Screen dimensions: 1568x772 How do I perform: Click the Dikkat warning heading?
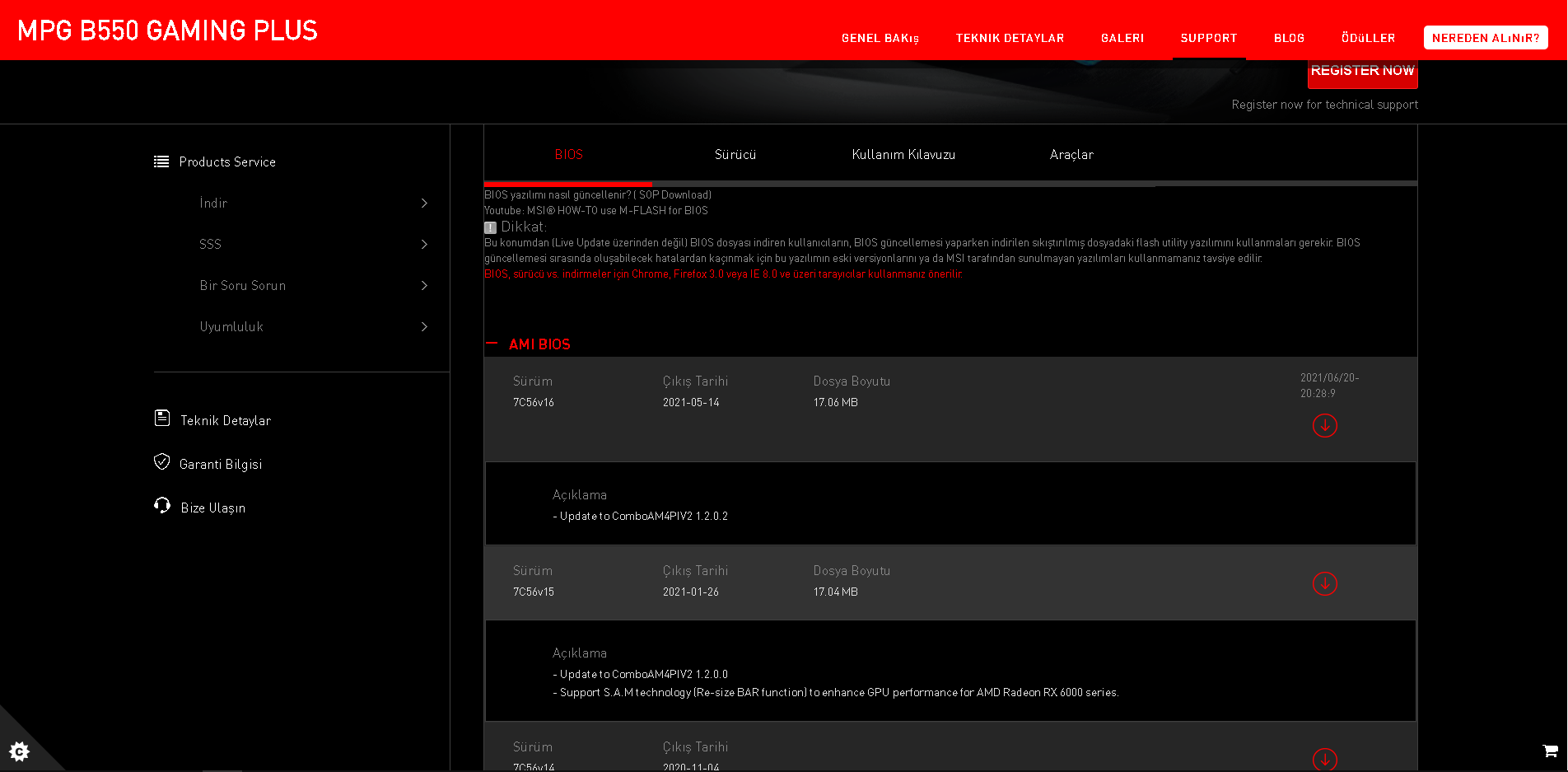524,227
